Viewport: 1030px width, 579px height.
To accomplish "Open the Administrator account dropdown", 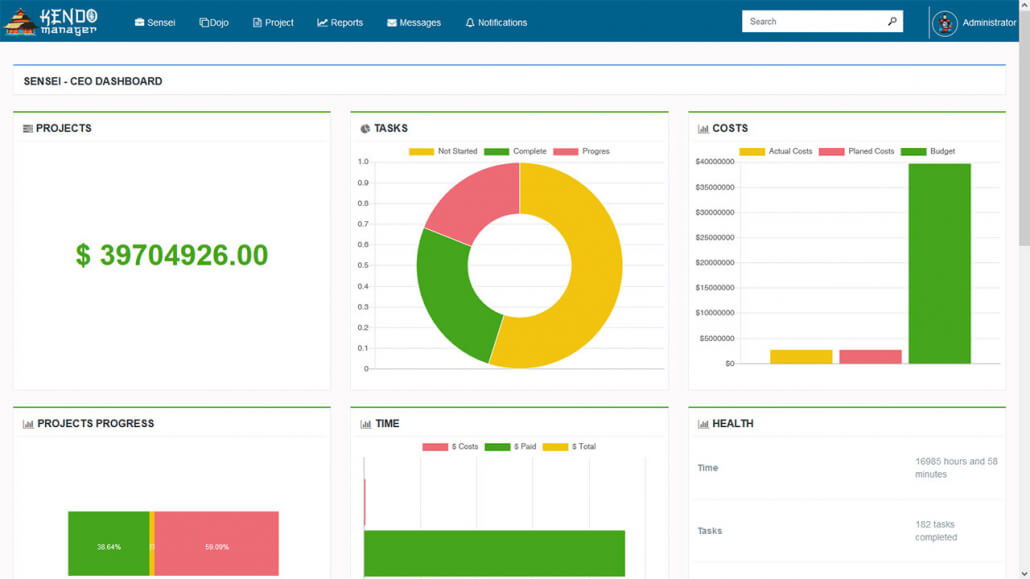I will pos(975,22).
